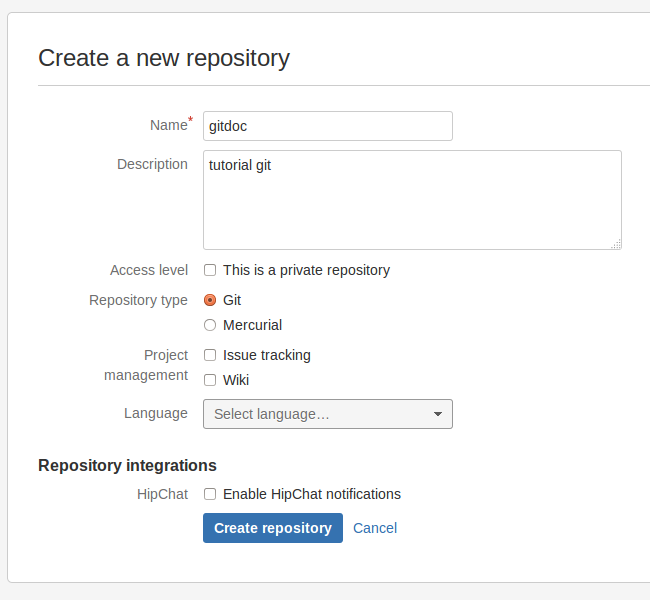Click the Language dropdown arrow
The width and height of the screenshot is (650, 600).
438,414
